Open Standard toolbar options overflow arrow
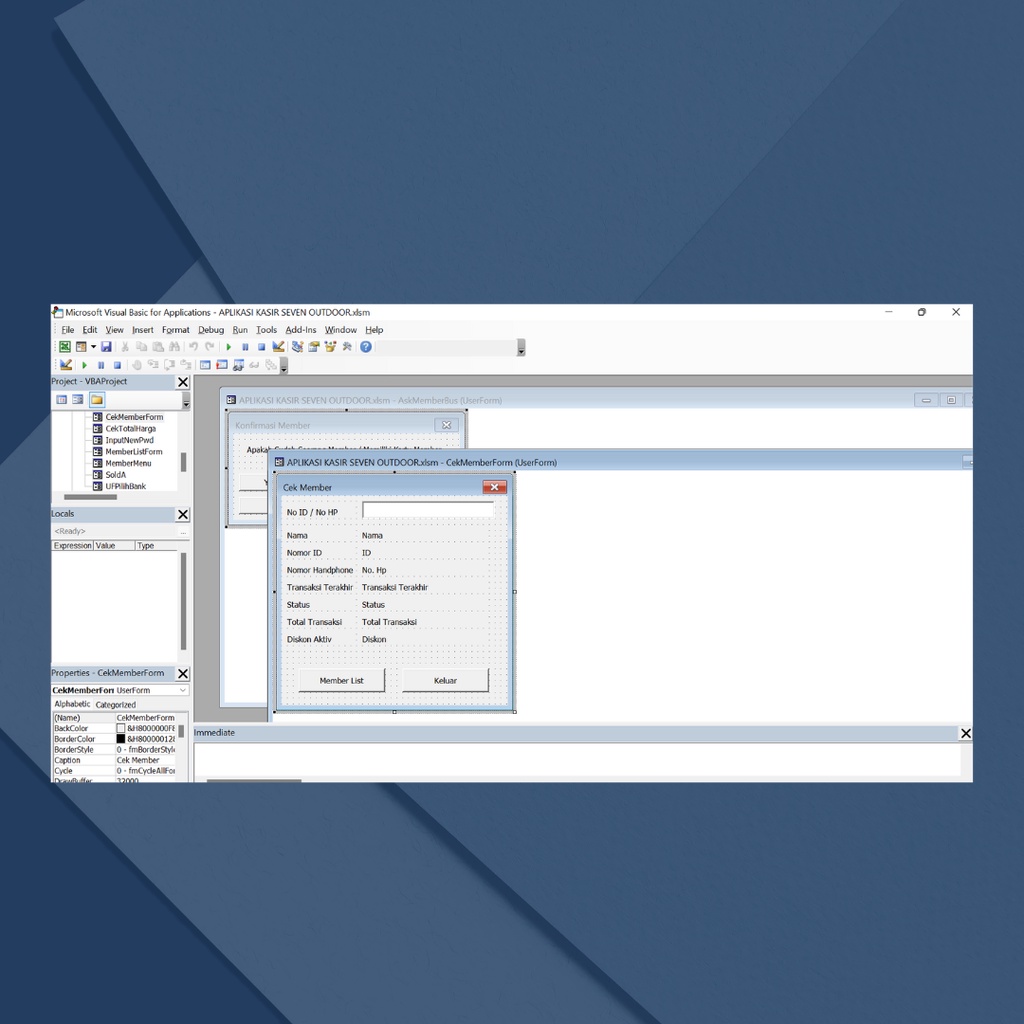This screenshot has height=1024, width=1024. point(521,347)
